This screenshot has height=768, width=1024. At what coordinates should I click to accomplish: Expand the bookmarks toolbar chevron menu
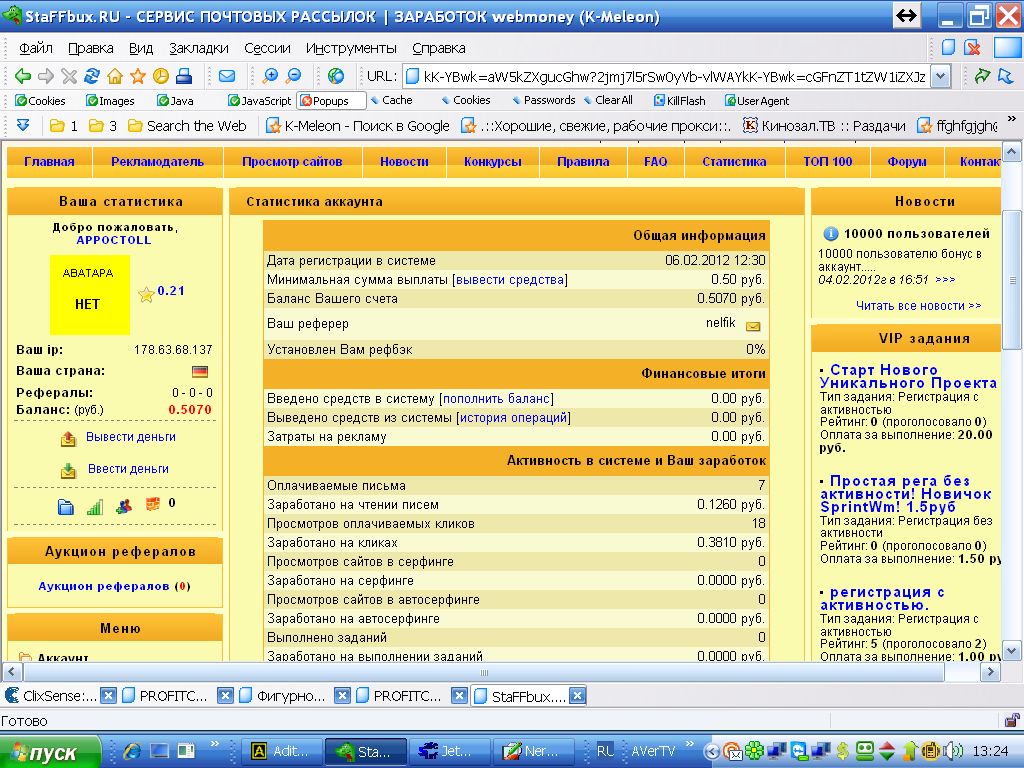pyautogui.click(x=23, y=126)
